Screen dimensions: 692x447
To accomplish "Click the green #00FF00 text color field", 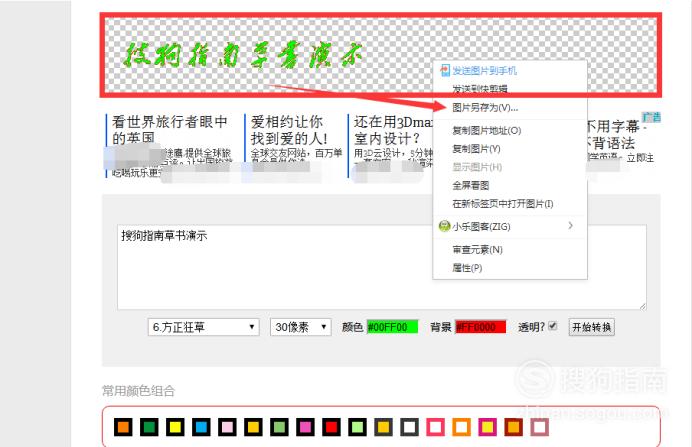I will 392,327.
